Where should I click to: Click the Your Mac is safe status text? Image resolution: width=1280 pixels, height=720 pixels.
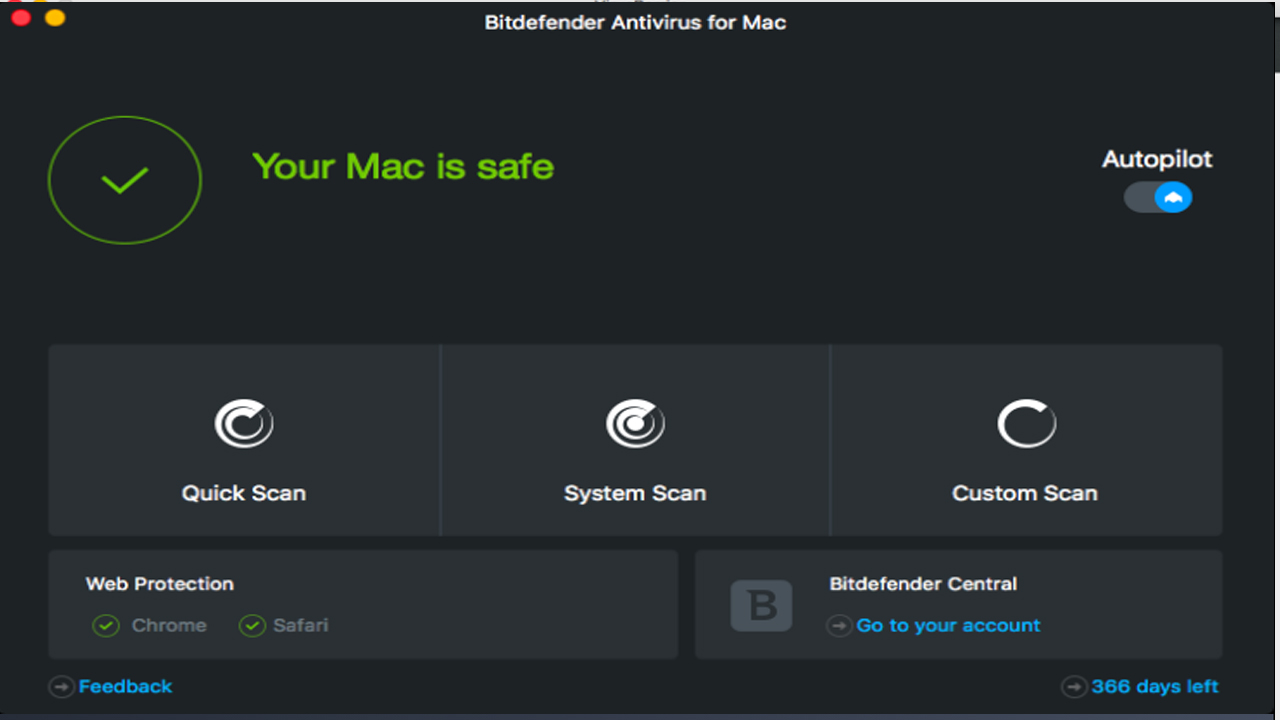coord(403,166)
